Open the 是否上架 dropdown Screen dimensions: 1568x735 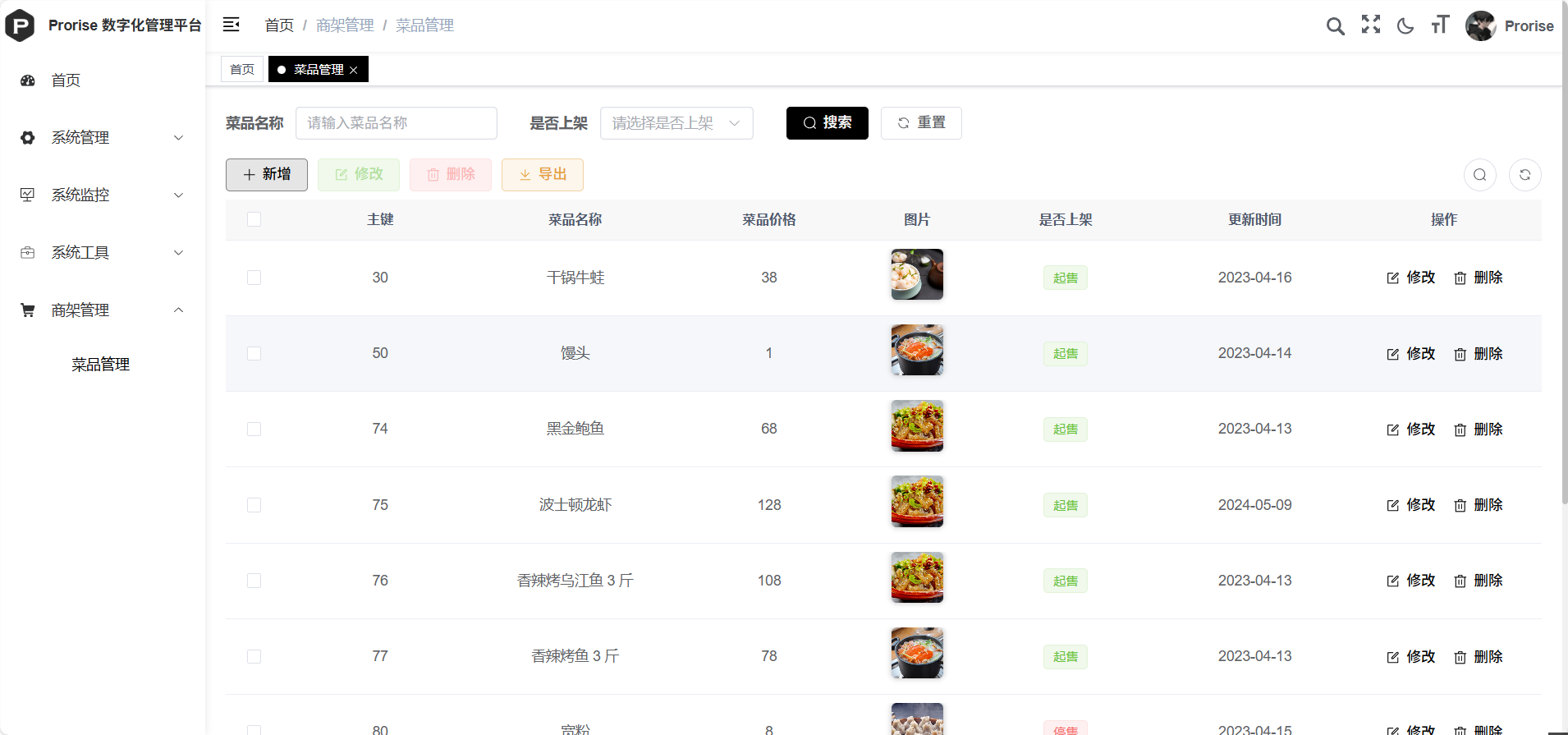click(676, 123)
